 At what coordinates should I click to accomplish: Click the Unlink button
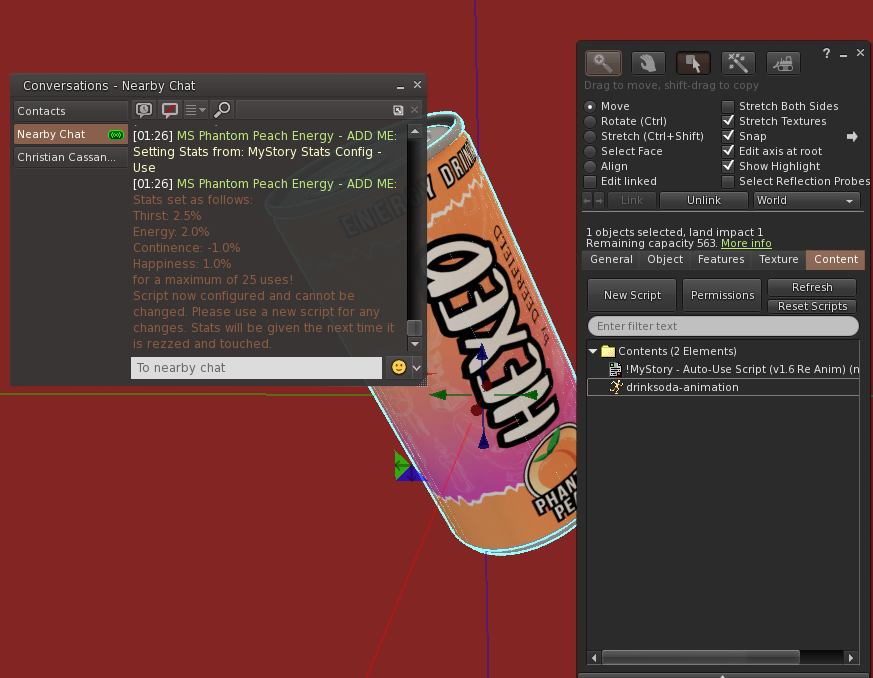[704, 200]
